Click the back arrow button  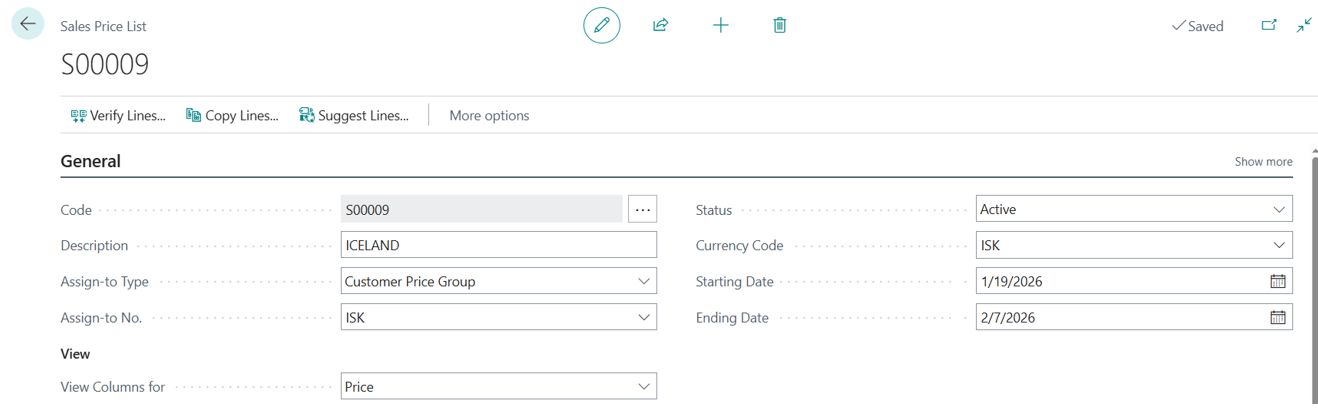(x=28, y=24)
